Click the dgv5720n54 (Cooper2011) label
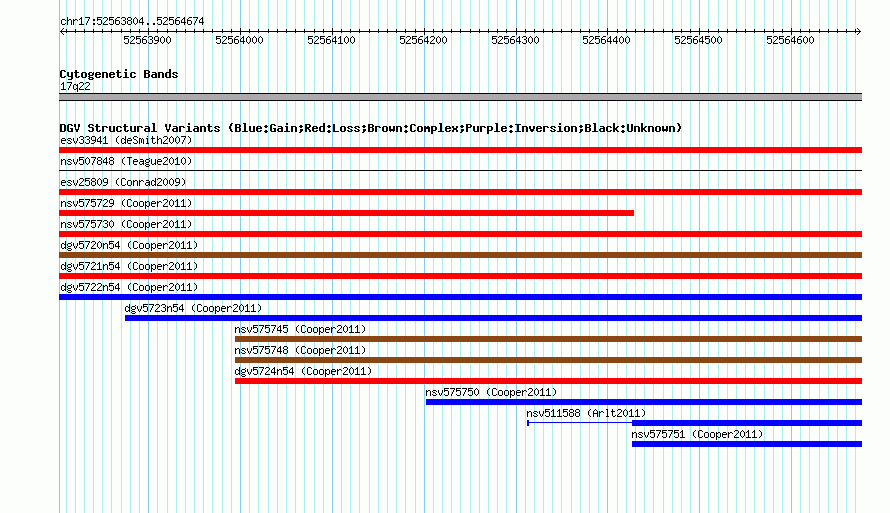Screen dimensions: 890x513 point(129,245)
